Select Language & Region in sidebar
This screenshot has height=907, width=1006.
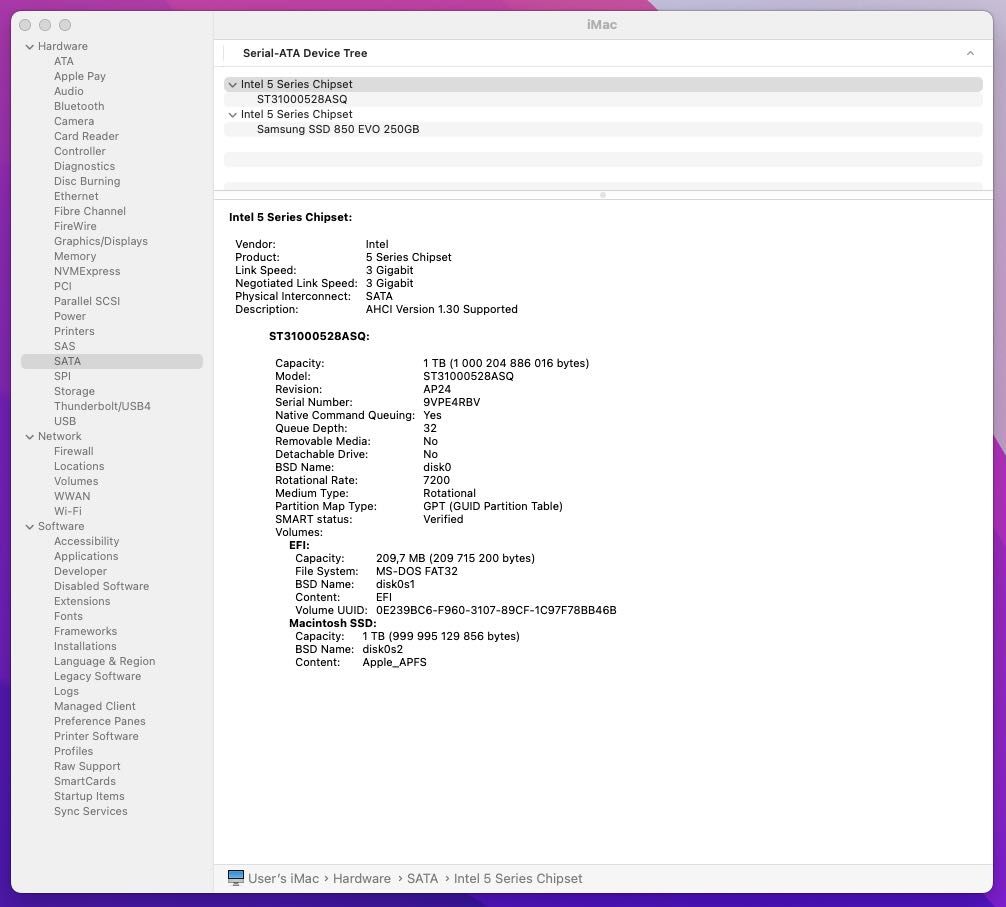coord(105,661)
